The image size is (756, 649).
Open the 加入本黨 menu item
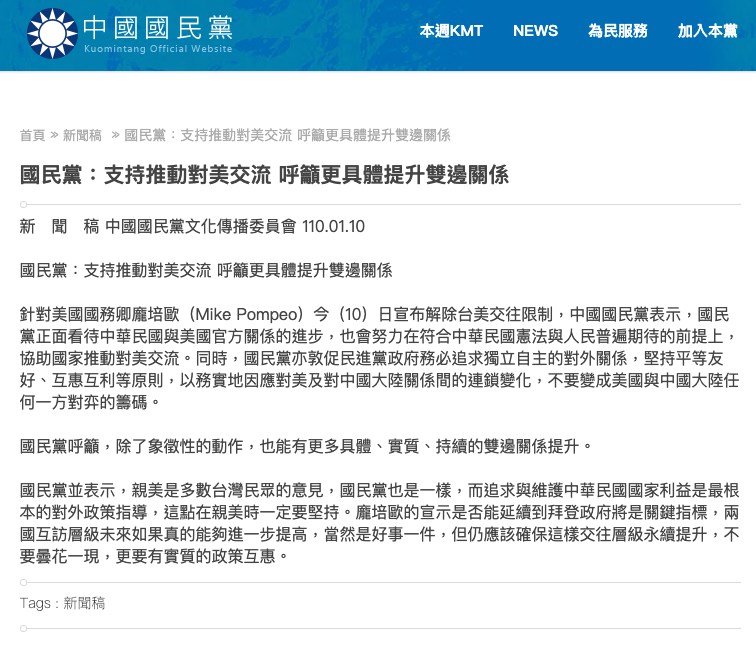click(707, 31)
